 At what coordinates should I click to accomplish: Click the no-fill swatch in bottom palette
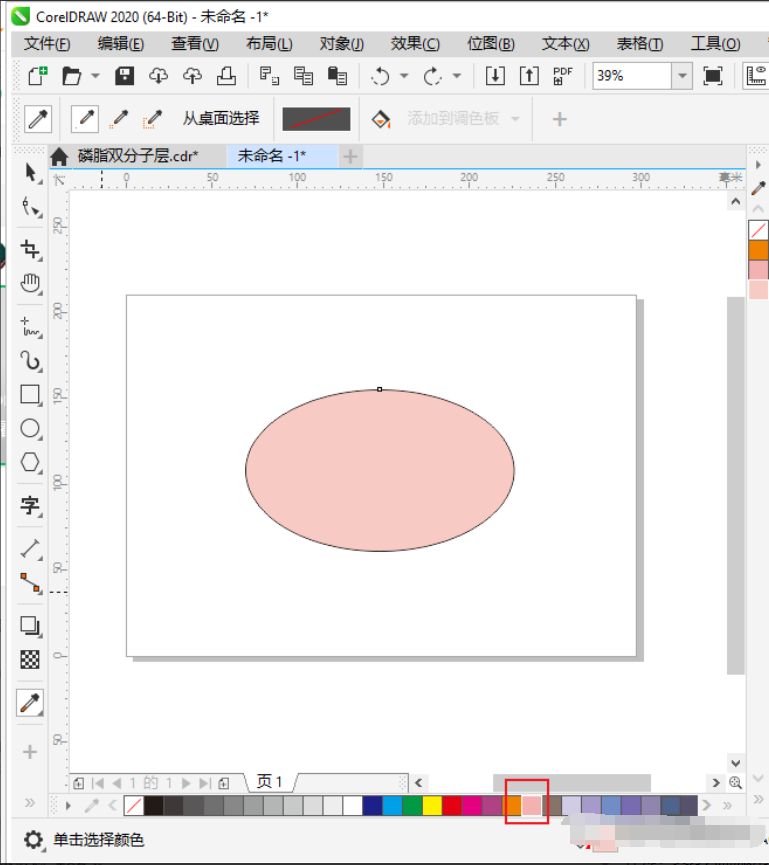click(x=133, y=806)
